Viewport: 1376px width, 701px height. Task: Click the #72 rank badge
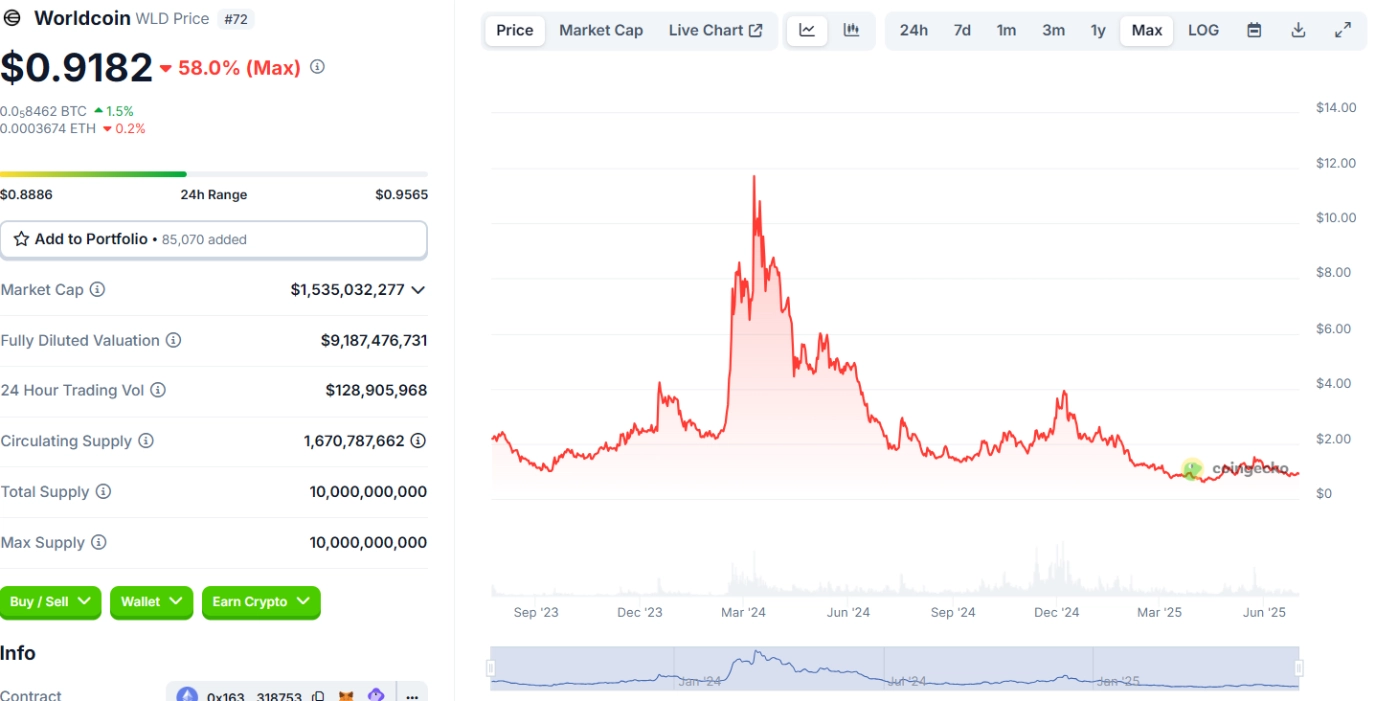click(236, 18)
